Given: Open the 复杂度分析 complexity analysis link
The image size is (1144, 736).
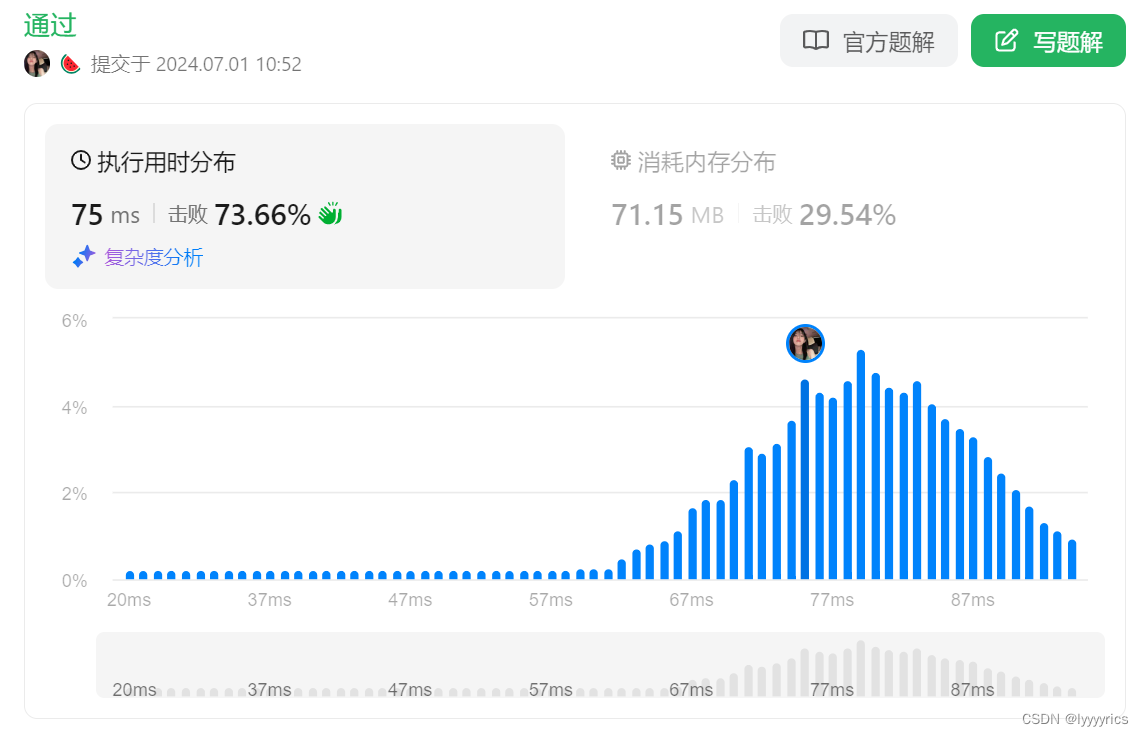Looking at the screenshot, I should point(153,257).
